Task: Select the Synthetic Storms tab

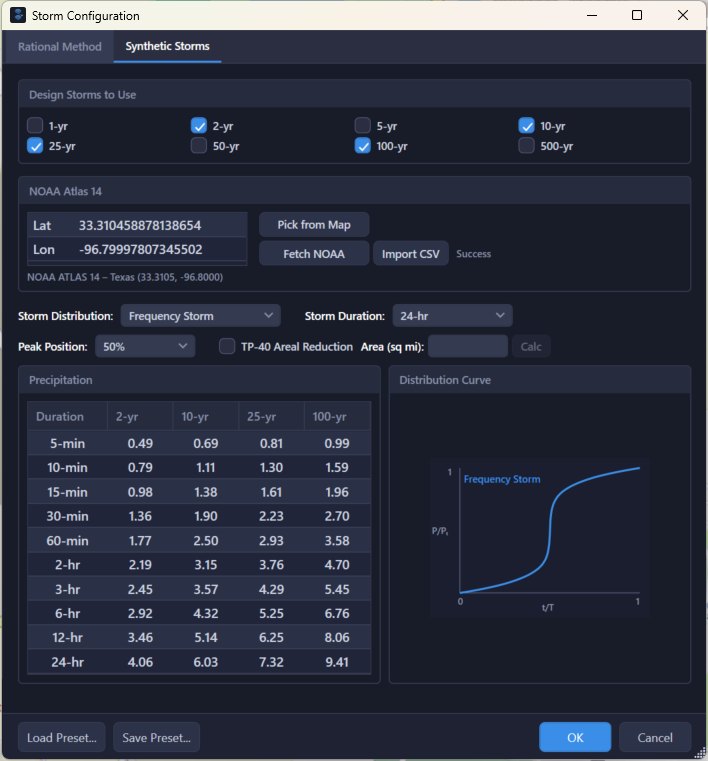Action: [x=167, y=47]
